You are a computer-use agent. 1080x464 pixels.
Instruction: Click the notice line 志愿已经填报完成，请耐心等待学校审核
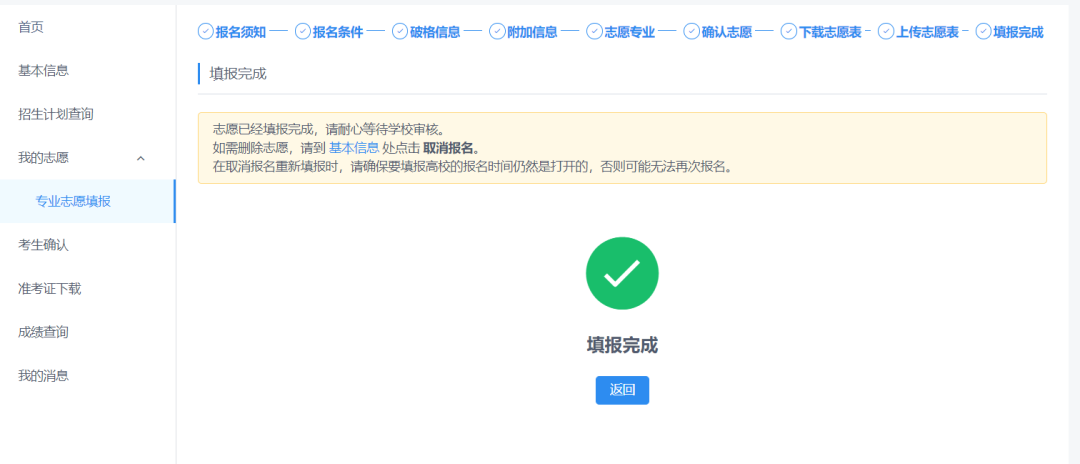pyautogui.click(x=329, y=129)
